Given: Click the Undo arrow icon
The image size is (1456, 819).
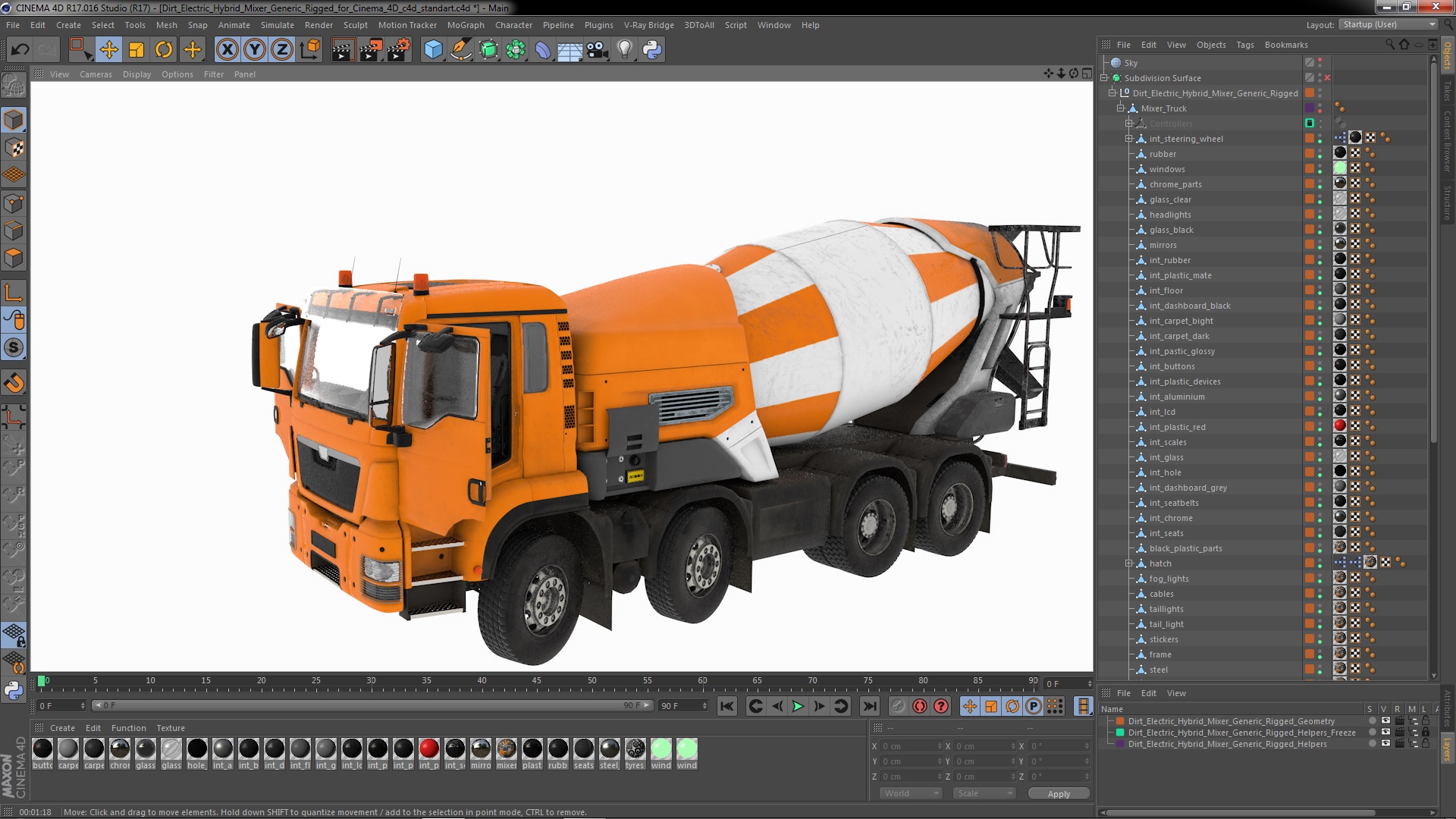Looking at the screenshot, I should click(20, 50).
